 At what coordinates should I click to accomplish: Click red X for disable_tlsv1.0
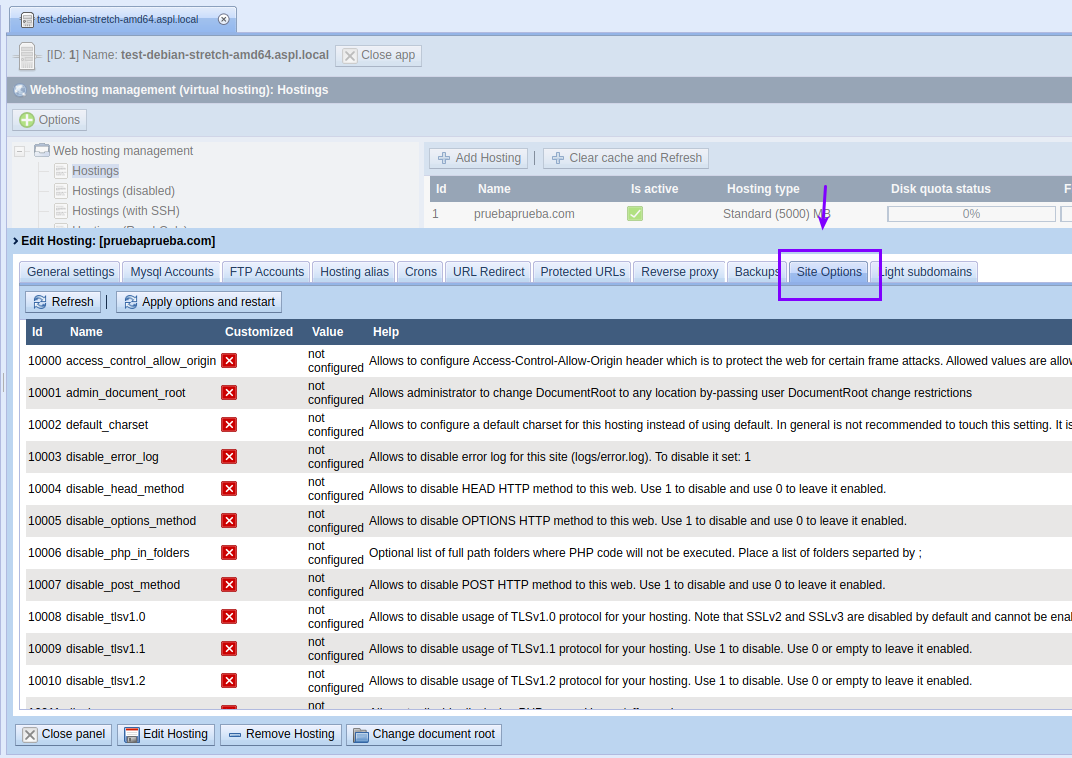[229, 617]
